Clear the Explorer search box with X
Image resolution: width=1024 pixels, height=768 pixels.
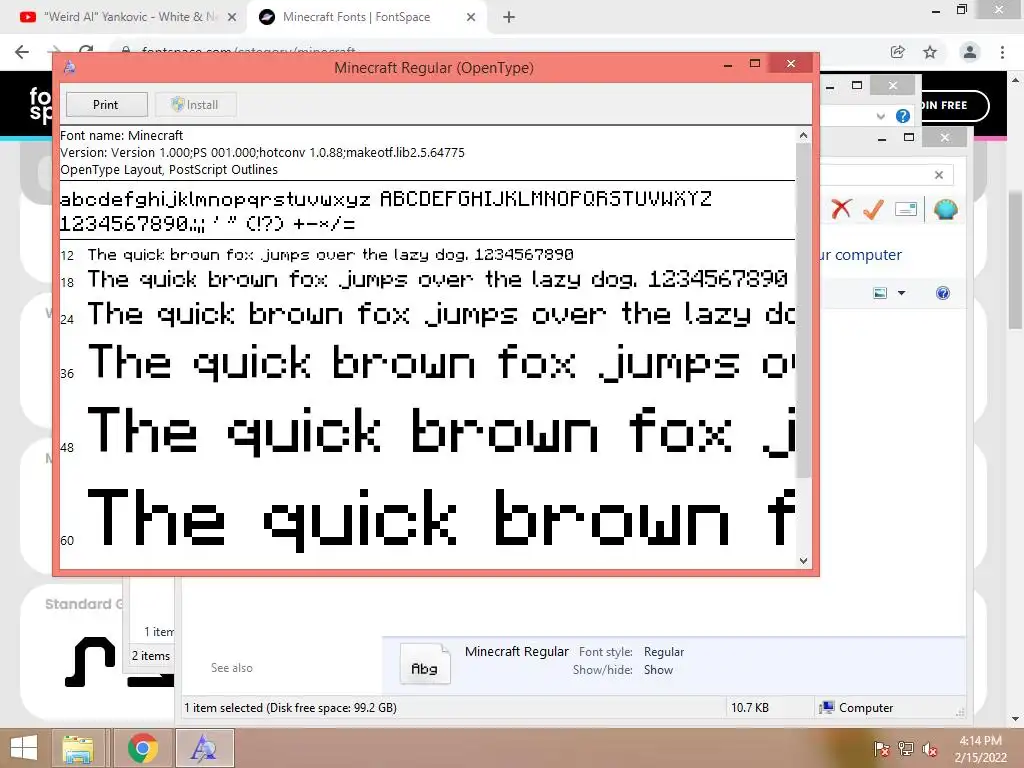[x=938, y=175]
